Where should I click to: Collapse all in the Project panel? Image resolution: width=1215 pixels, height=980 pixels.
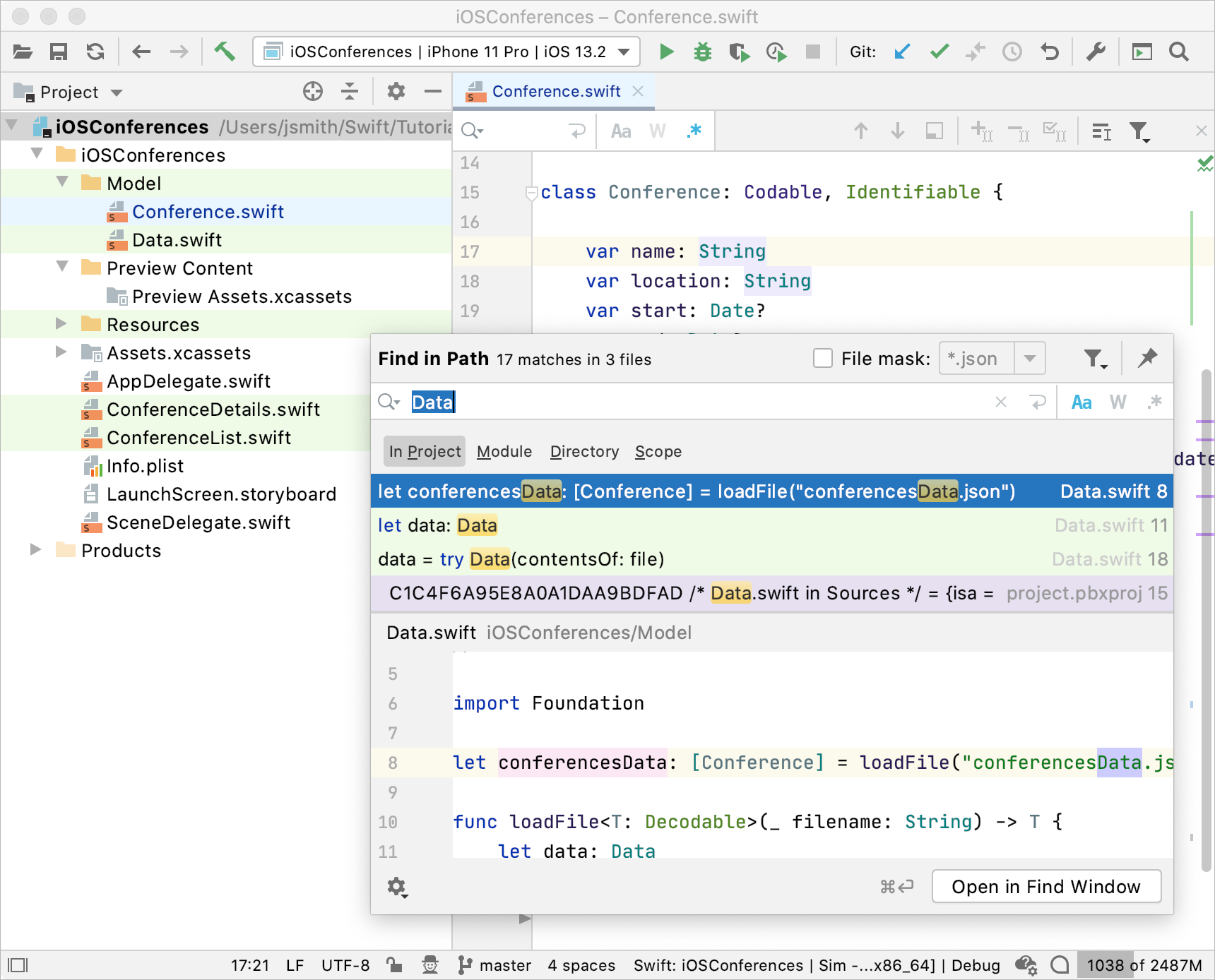pos(350,91)
